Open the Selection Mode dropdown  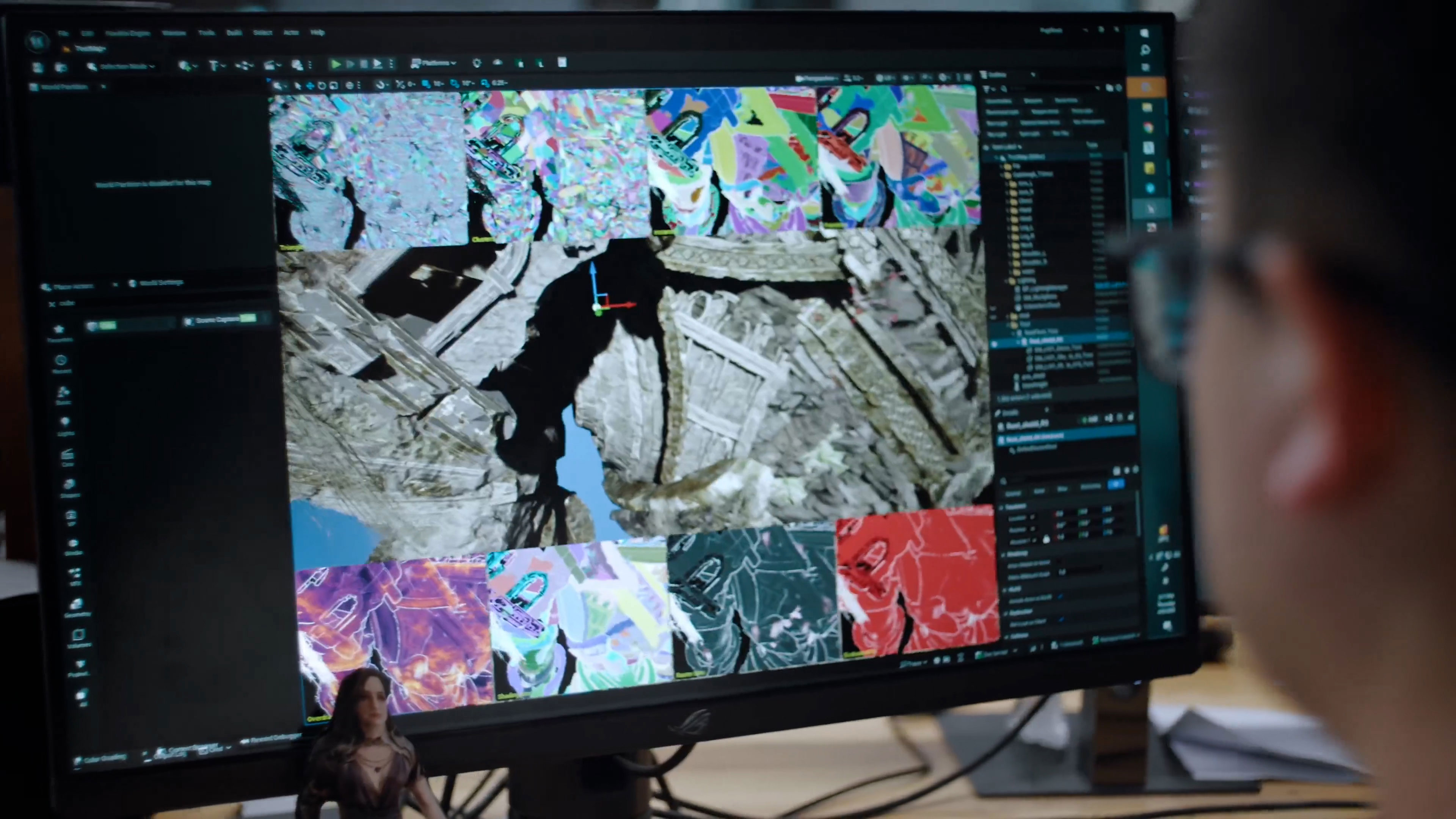coord(121,66)
